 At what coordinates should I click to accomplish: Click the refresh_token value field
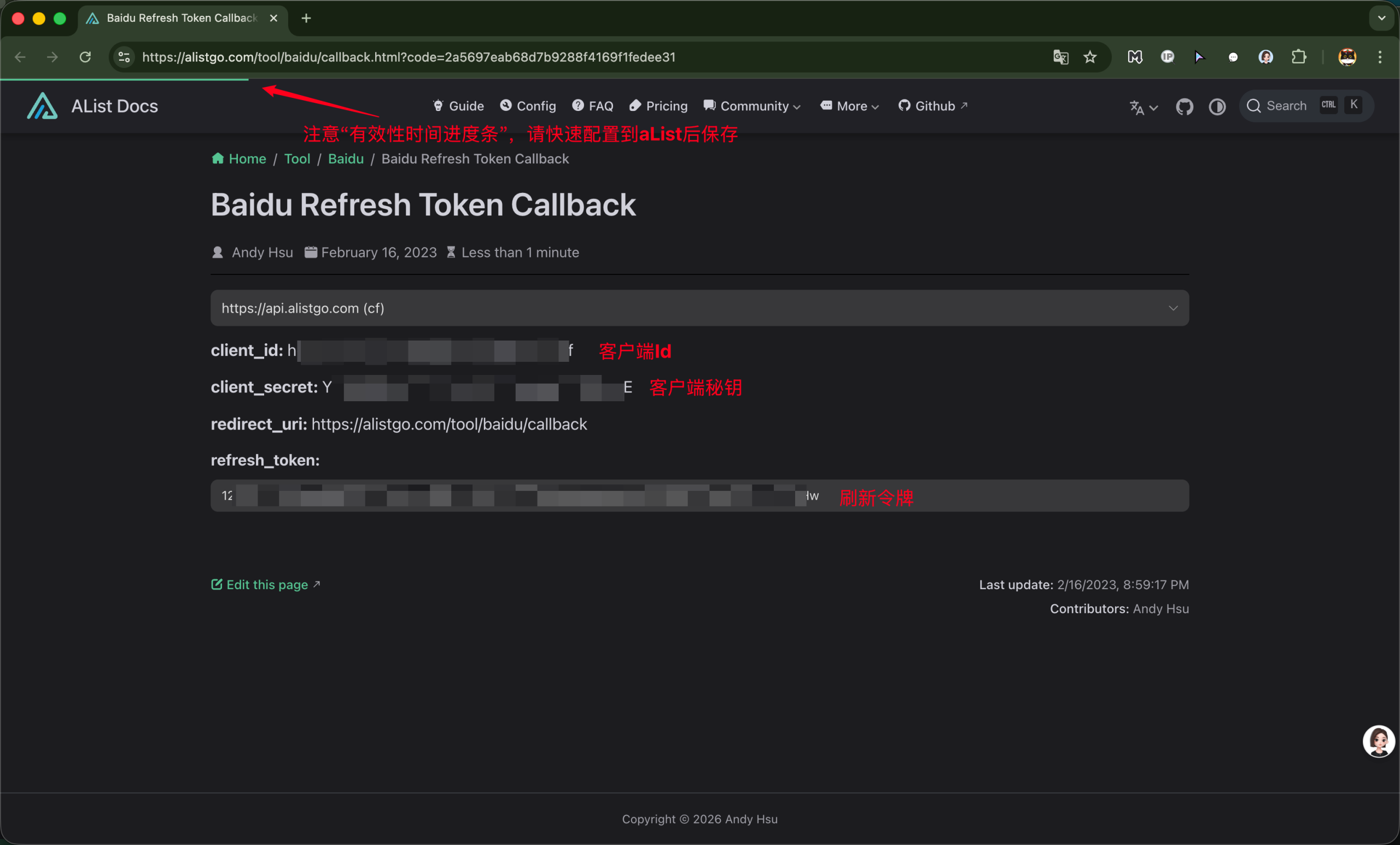(699, 496)
